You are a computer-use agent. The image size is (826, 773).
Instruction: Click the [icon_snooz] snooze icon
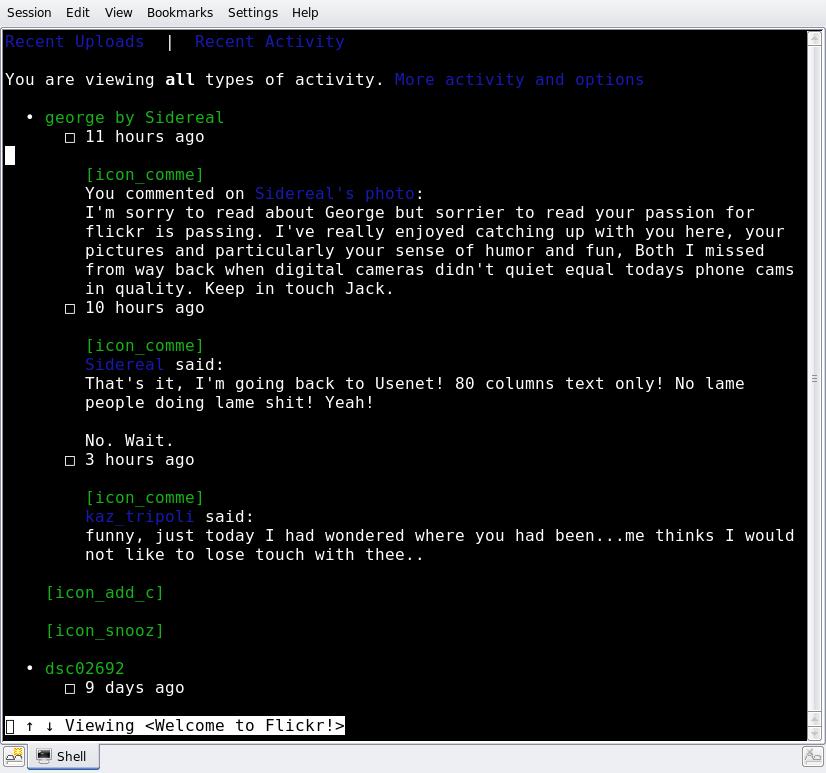pyautogui.click(x=104, y=631)
